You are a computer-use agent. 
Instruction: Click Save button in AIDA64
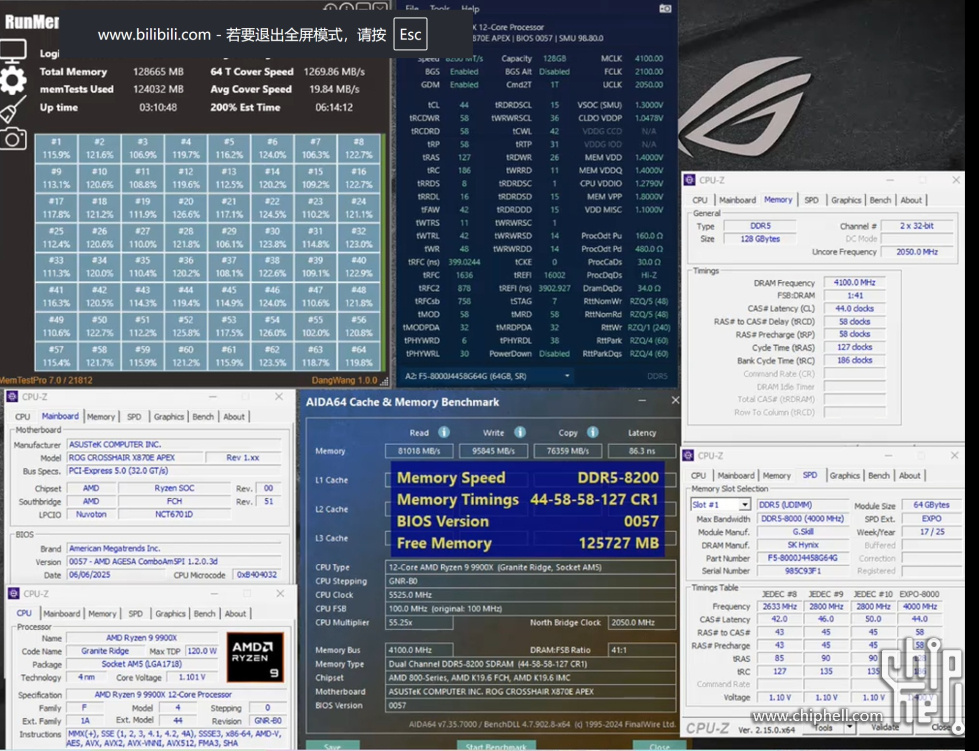pyautogui.click(x=332, y=747)
